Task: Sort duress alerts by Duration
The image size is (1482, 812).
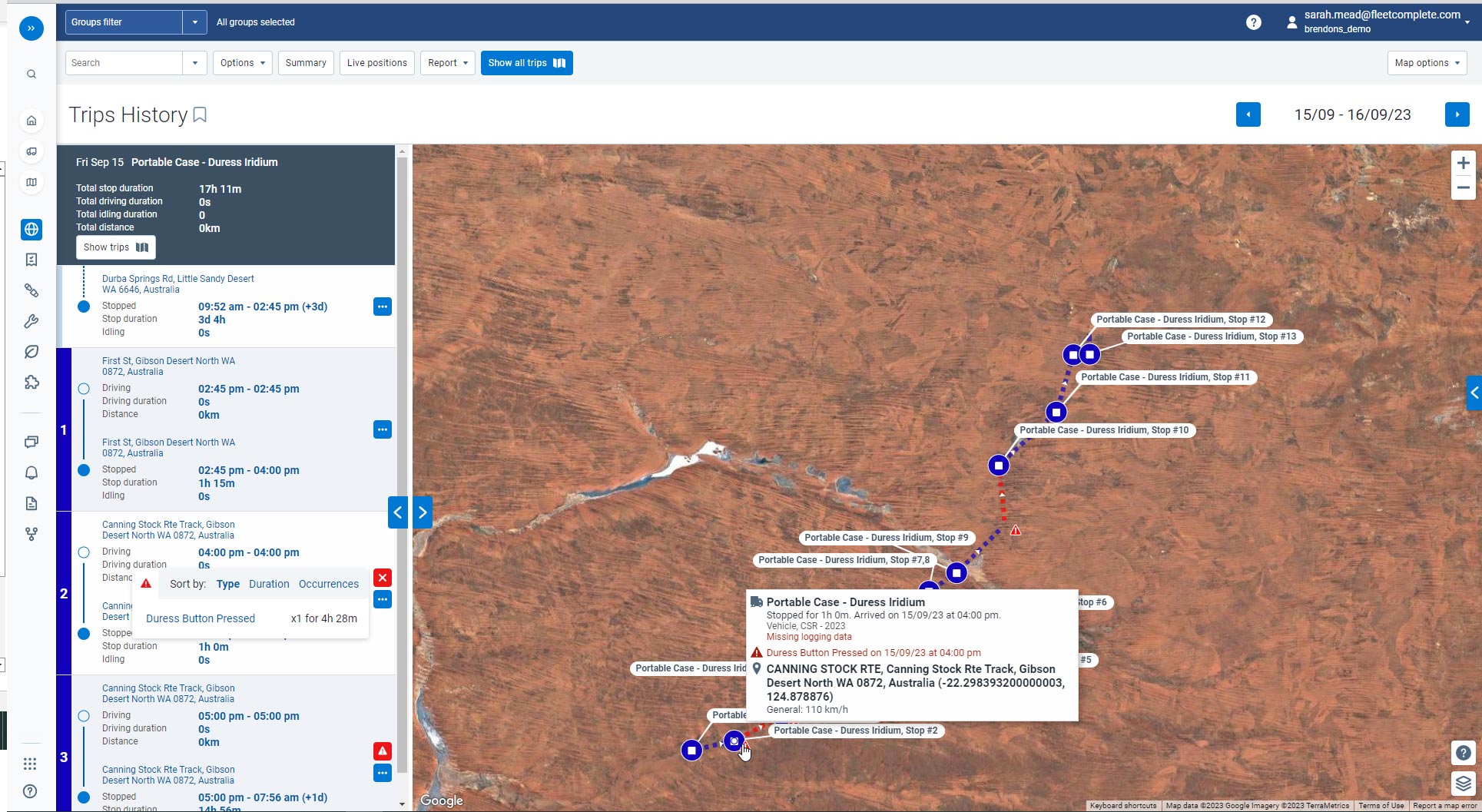Action: point(269,584)
